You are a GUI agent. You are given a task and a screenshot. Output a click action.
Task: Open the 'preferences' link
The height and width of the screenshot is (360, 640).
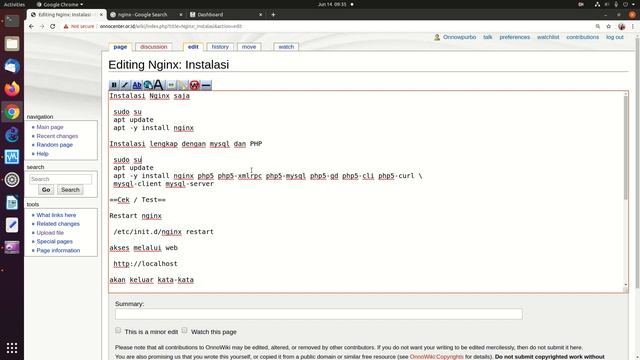click(514, 37)
